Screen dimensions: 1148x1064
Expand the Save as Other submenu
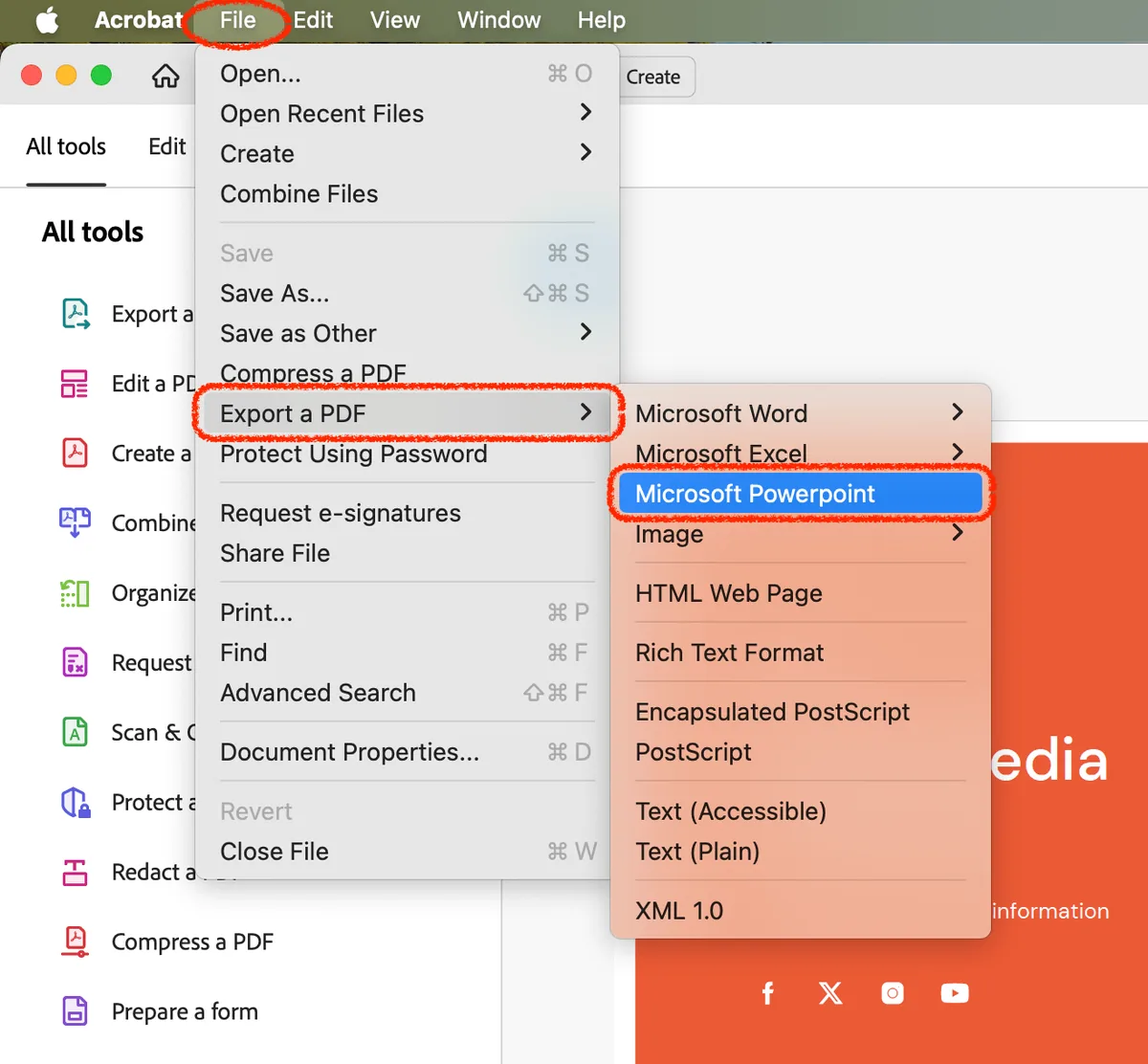(408, 334)
